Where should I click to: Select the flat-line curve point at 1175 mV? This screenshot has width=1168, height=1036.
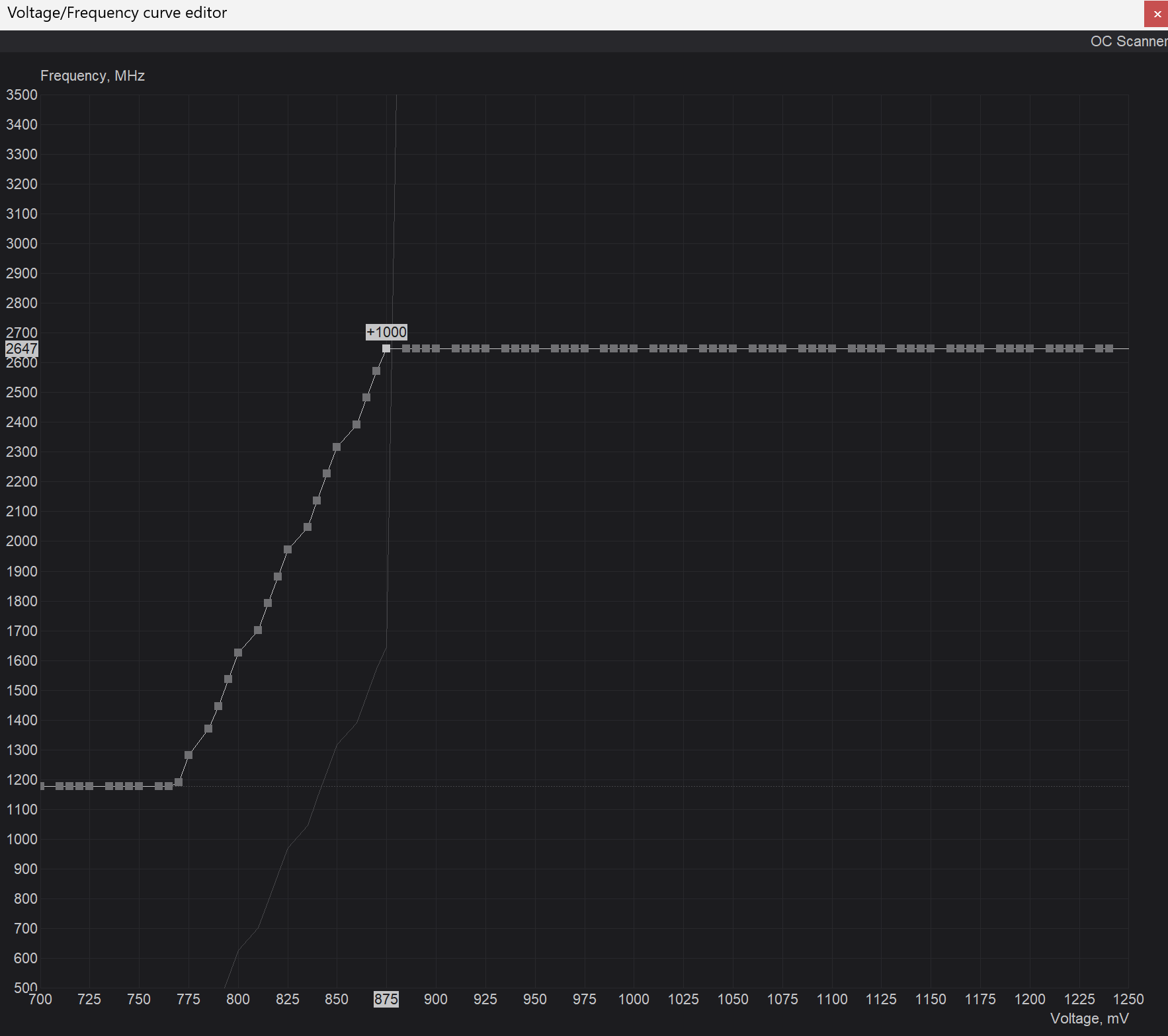(980, 348)
